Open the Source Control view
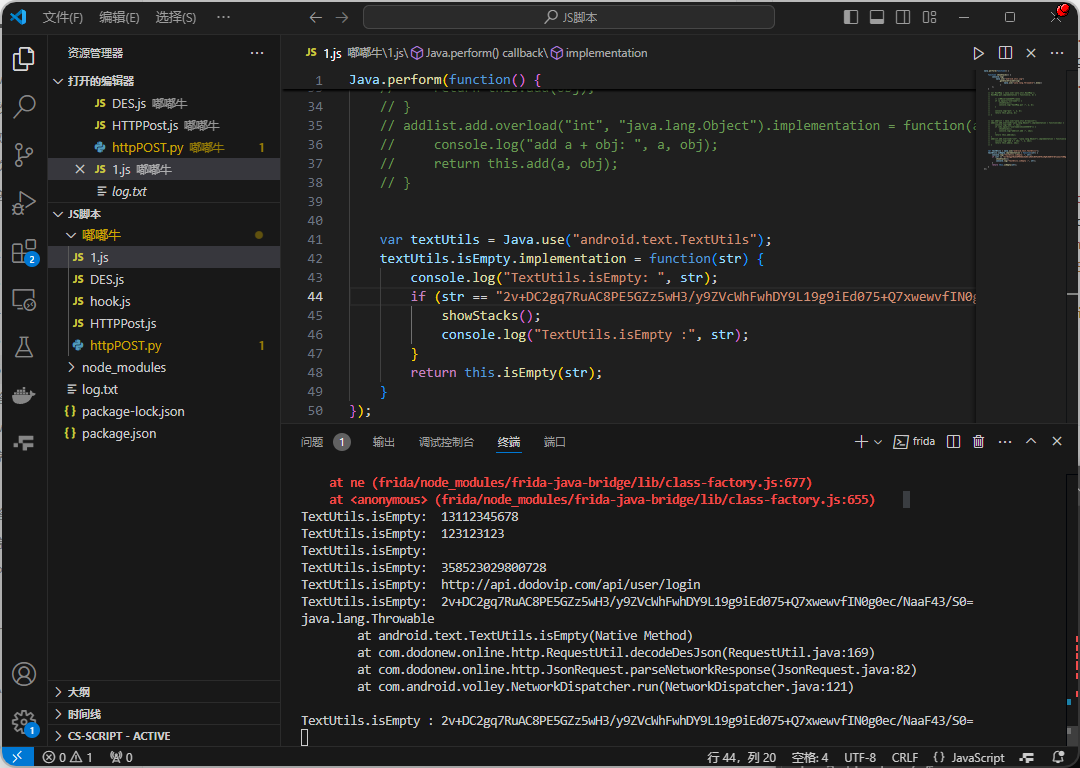 point(24,154)
